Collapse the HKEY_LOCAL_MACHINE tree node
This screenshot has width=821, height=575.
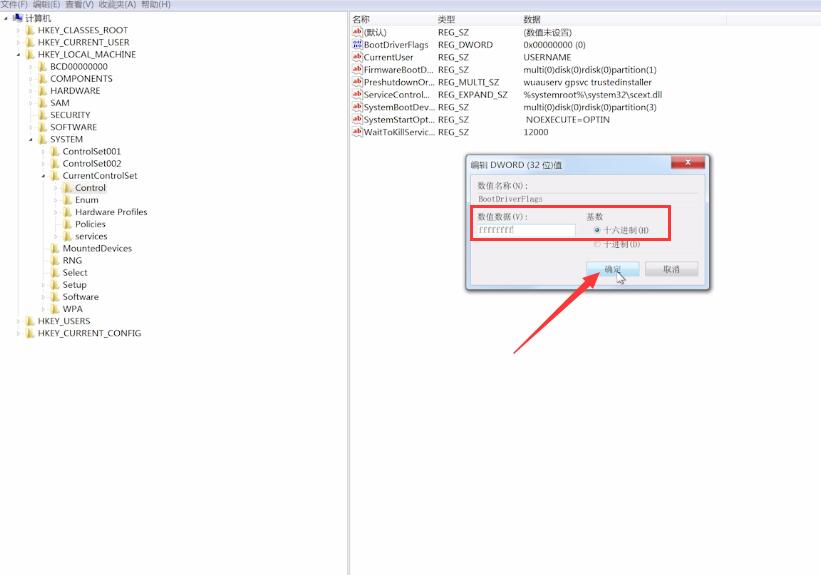(x=18, y=54)
